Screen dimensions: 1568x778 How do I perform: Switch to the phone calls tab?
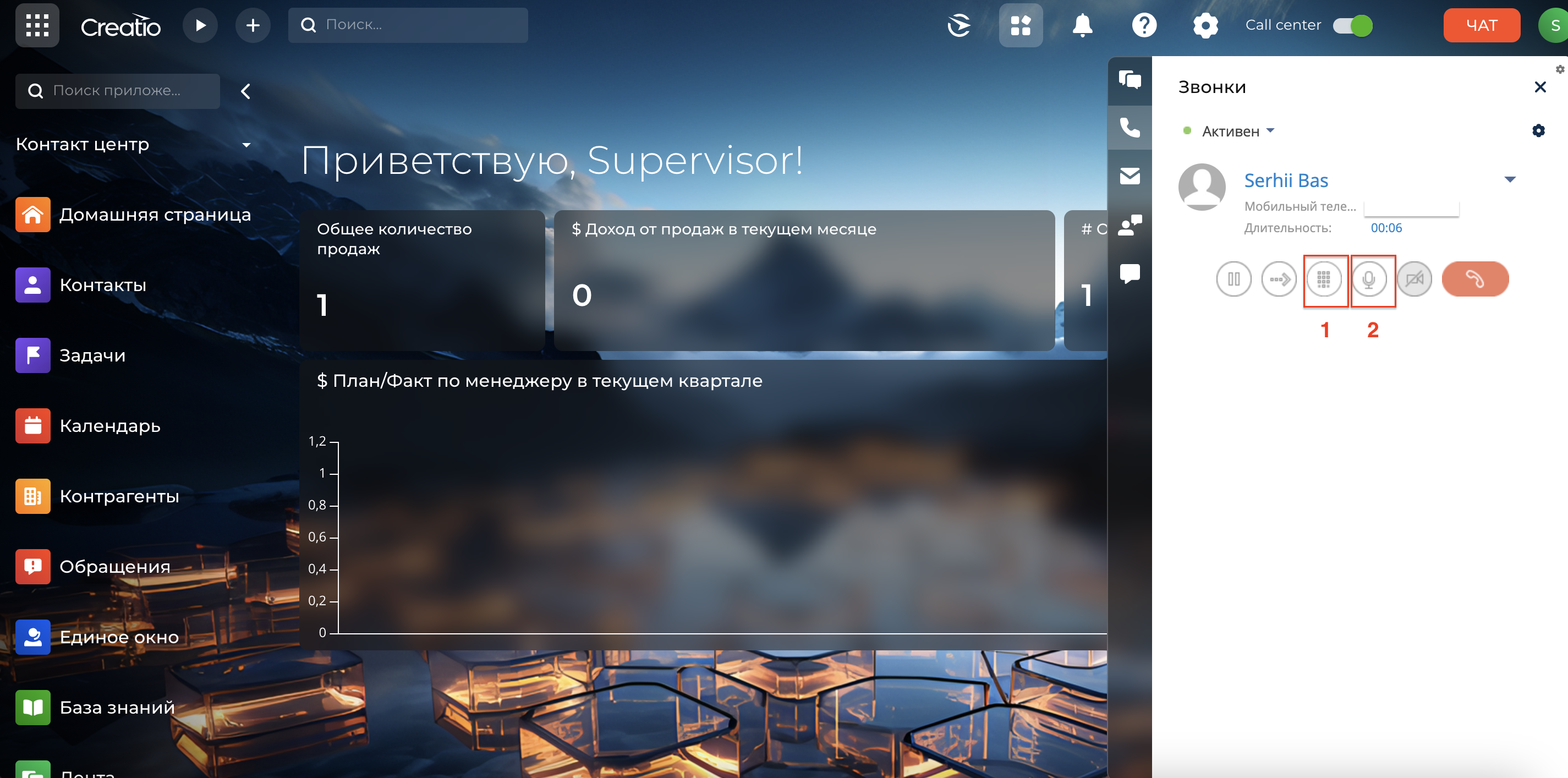[x=1130, y=127]
